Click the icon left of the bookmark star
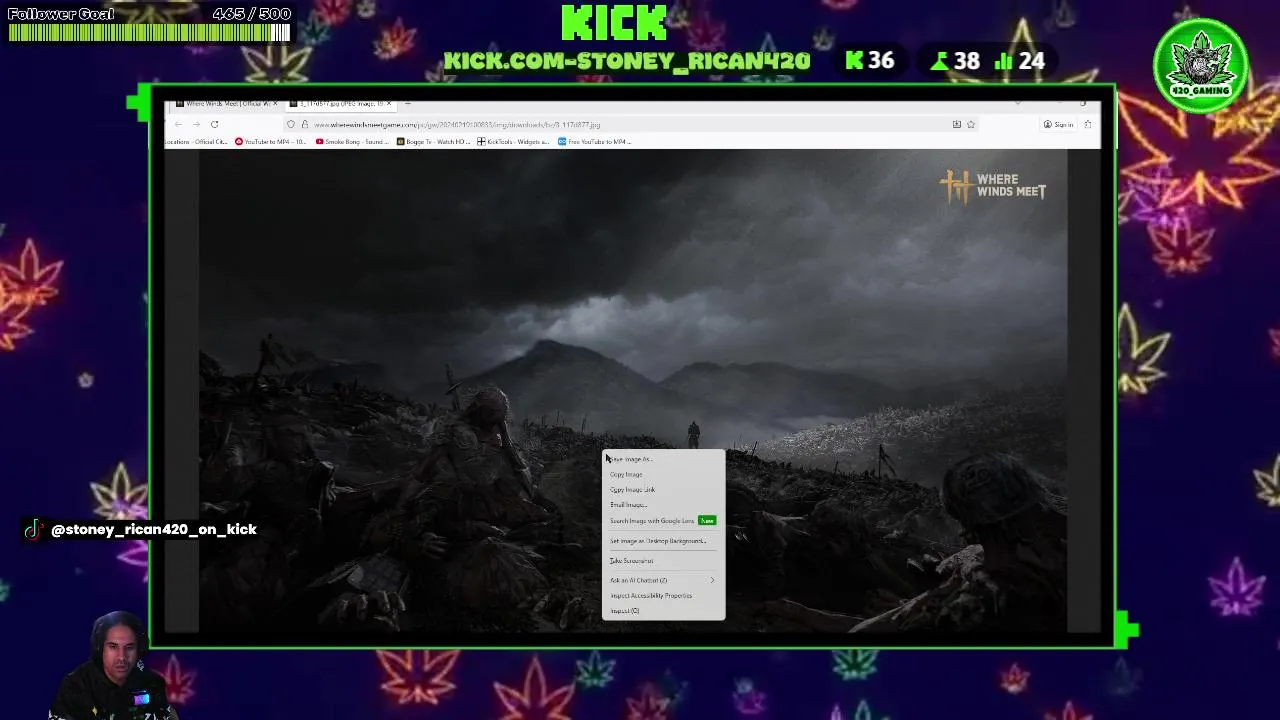The width and height of the screenshot is (1280, 720). [x=957, y=124]
